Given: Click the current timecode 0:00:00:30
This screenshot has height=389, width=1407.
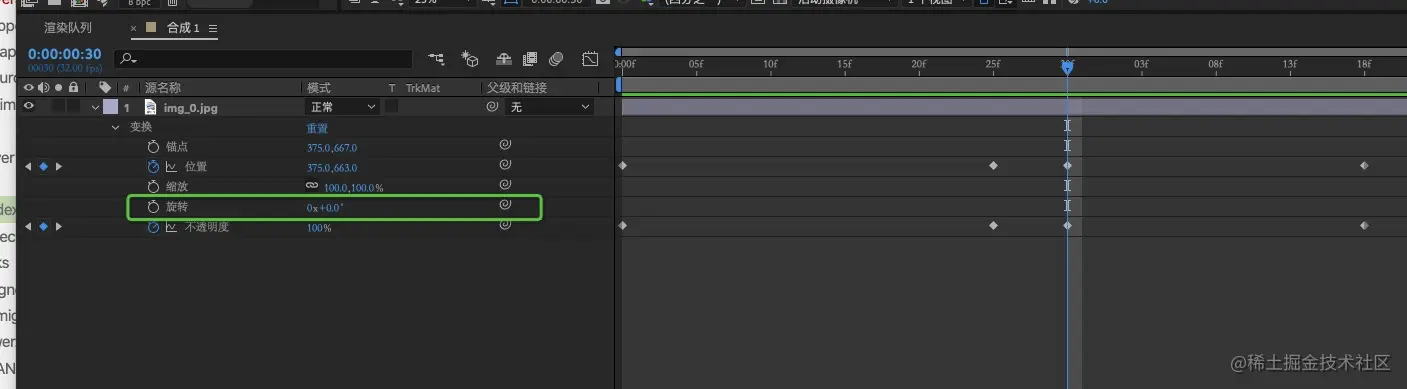Looking at the screenshot, I should [64, 54].
